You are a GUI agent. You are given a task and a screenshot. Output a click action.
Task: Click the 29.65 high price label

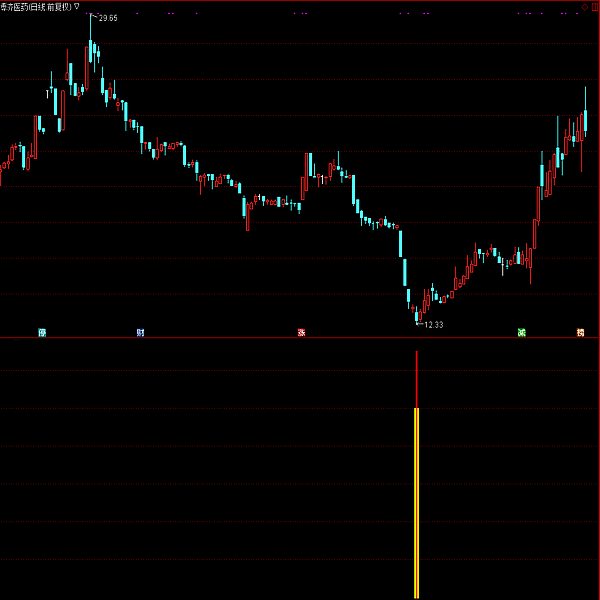pyautogui.click(x=107, y=18)
